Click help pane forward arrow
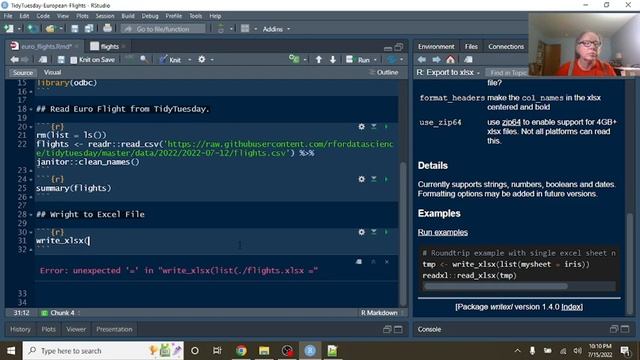 pyautogui.click(x=436, y=60)
